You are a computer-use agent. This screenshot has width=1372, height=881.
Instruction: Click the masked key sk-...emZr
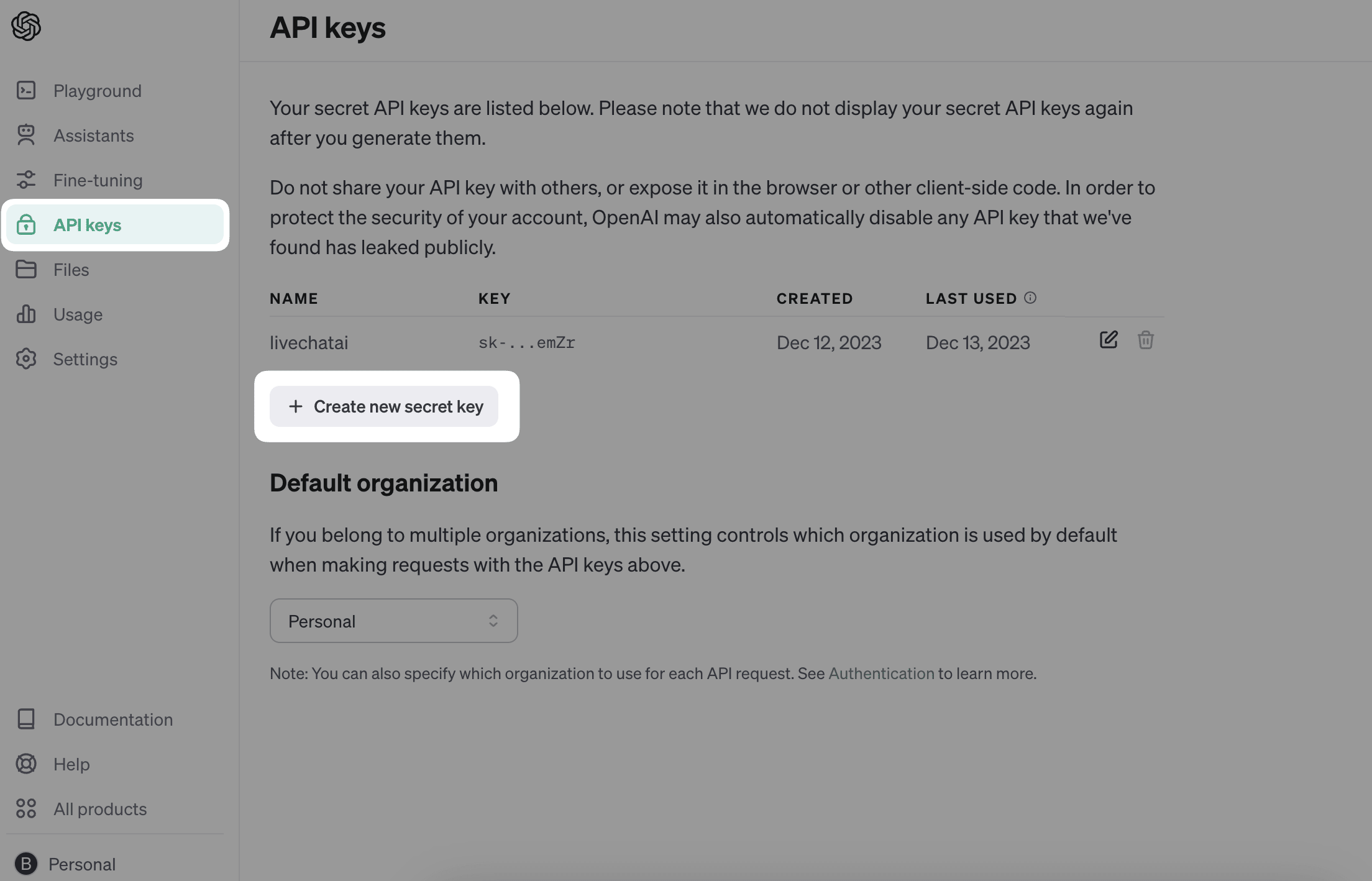[527, 342]
